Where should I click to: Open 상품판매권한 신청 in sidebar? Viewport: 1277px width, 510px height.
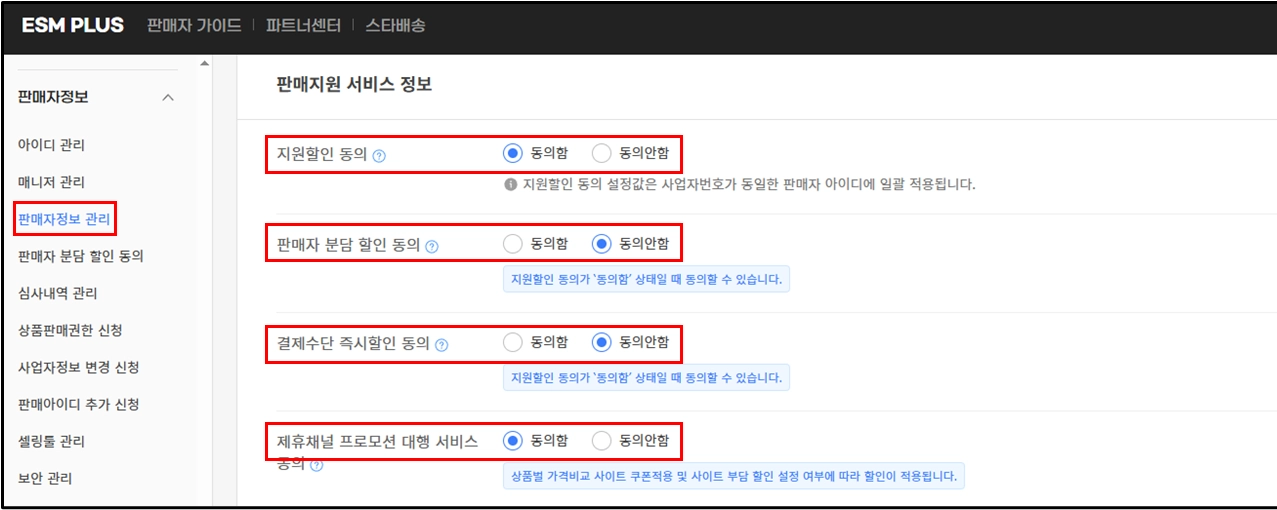pos(70,330)
